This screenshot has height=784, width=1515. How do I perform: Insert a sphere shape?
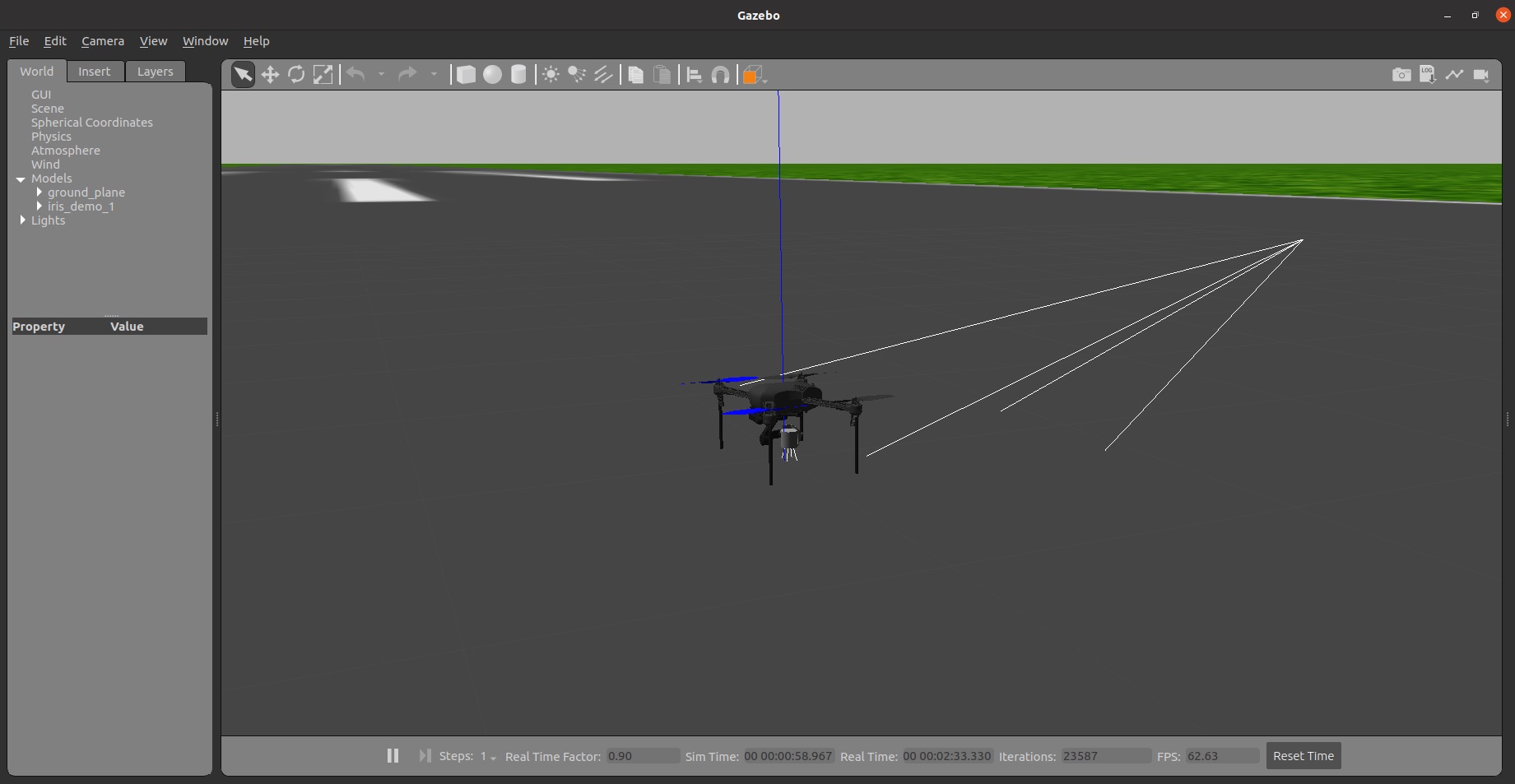[492, 75]
